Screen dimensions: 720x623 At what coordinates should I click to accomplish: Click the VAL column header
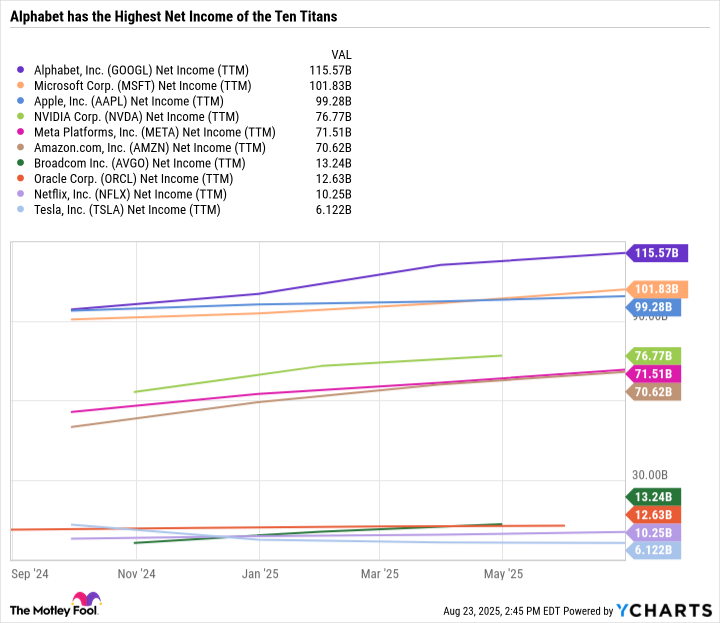coord(342,53)
